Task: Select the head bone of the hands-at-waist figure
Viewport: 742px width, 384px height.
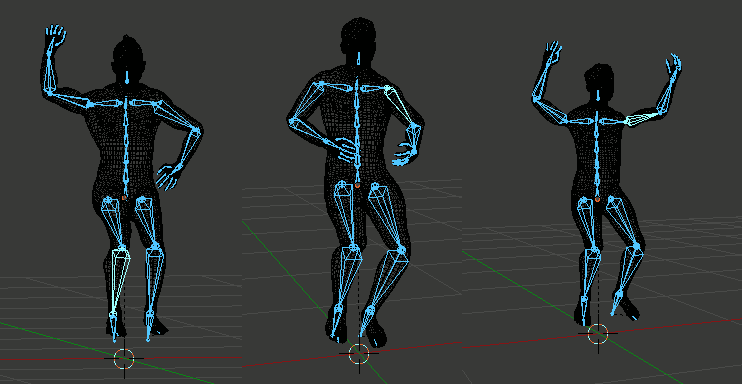Action: 359,59
